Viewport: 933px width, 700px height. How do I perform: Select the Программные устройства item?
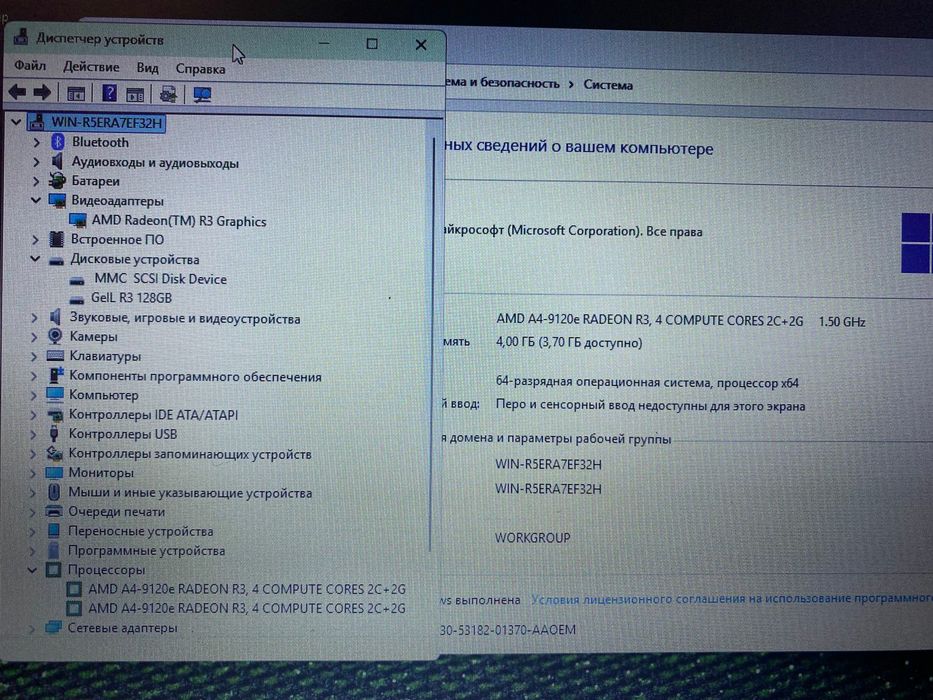click(x=146, y=551)
